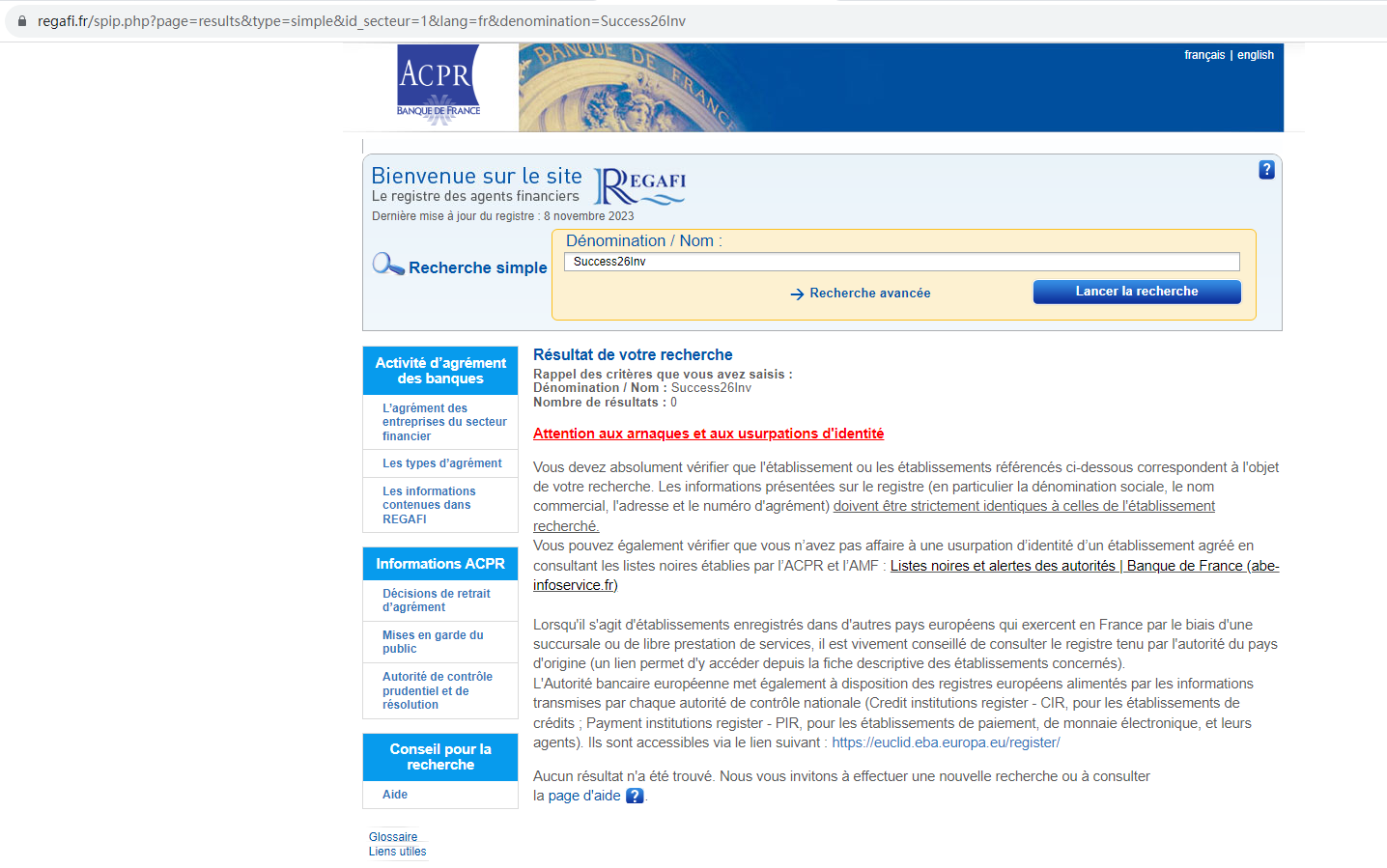Click the Bienvenue sur le site heading

point(477,176)
